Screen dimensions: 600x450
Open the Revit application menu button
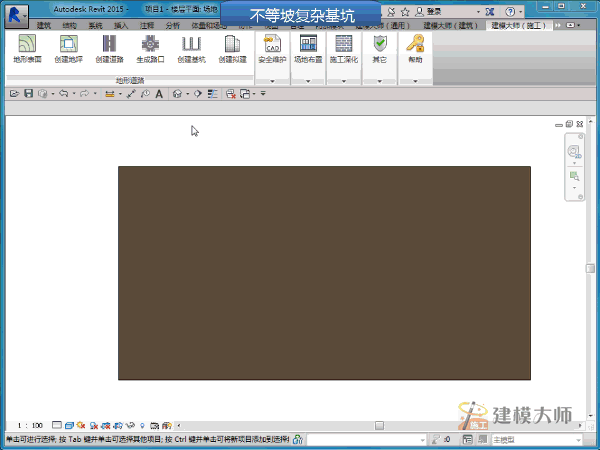point(16,16)
